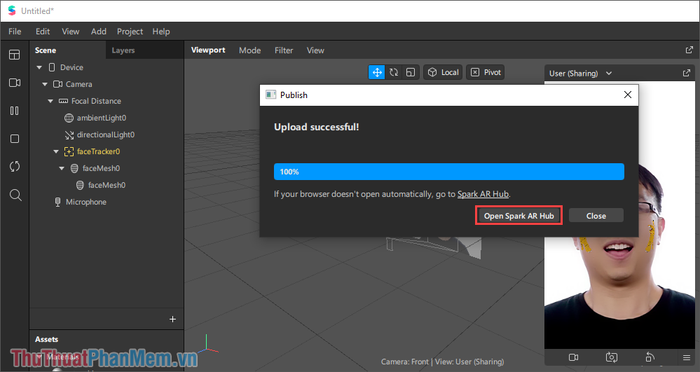The width and height of the screenshot is (700, 372).
Task: Open the View menu in menu bar
Action: [71, 31]
